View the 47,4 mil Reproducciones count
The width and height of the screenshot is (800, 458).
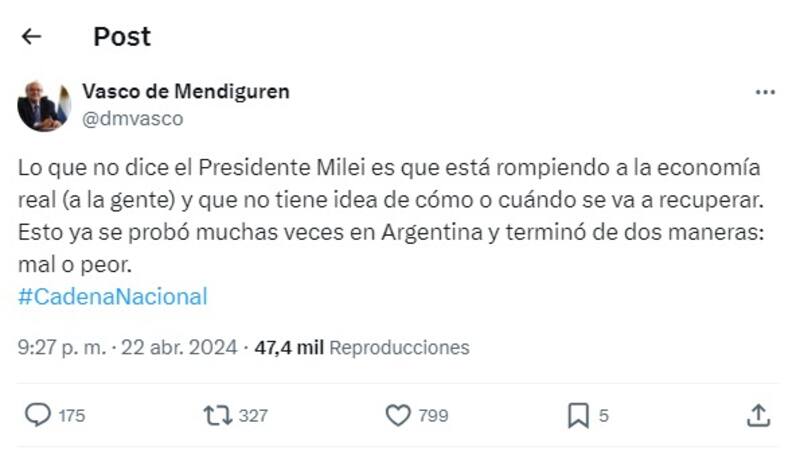click(362, 348)
